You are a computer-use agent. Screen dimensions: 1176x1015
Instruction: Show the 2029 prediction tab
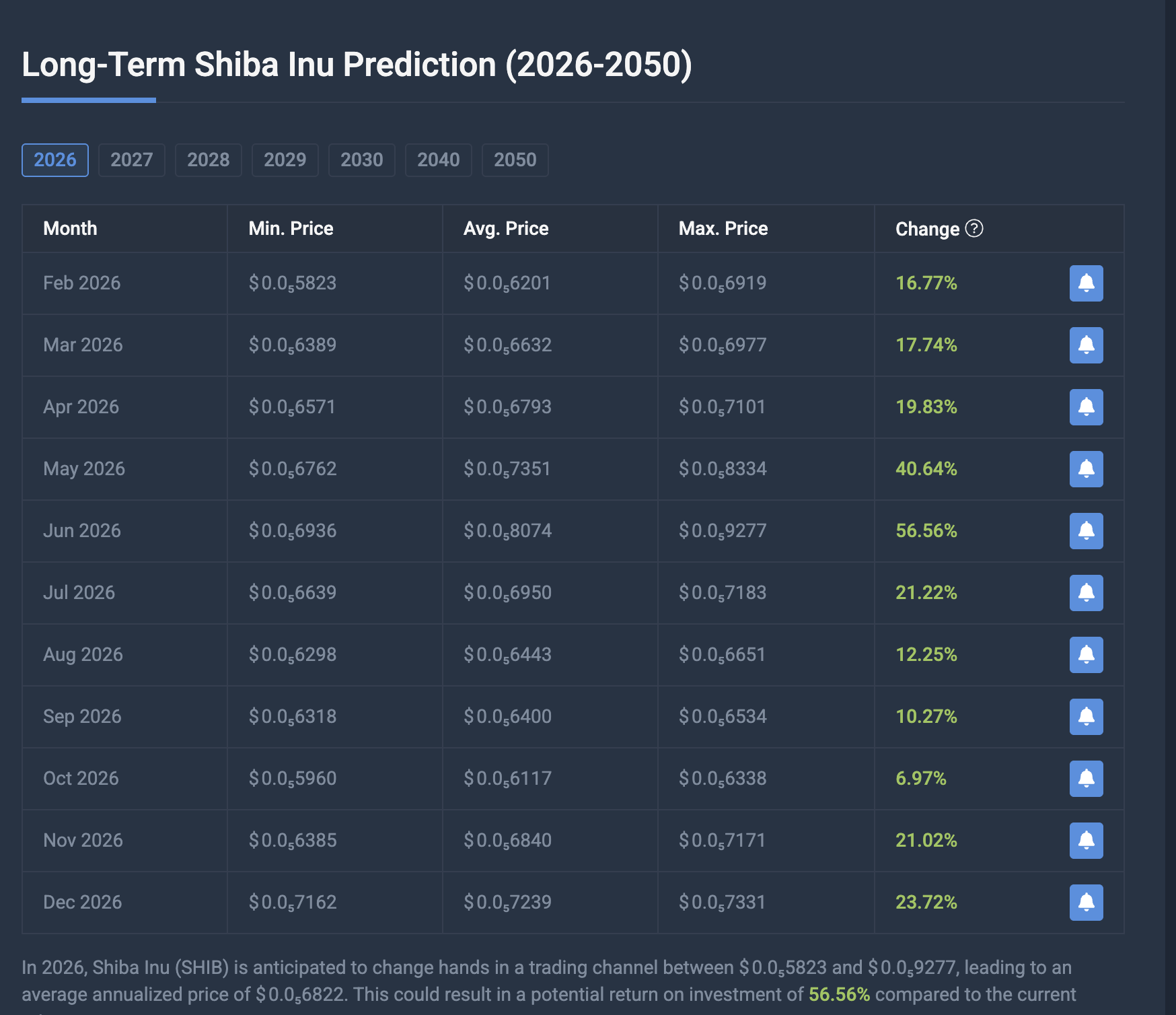[x=285, y=160]
